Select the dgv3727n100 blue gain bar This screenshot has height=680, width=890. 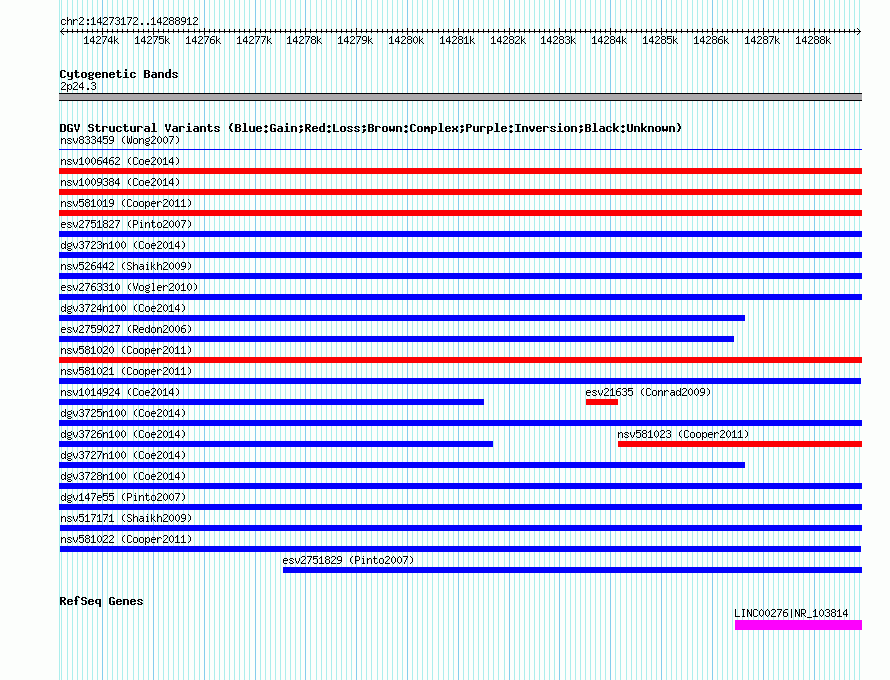[x=402, y=465]
